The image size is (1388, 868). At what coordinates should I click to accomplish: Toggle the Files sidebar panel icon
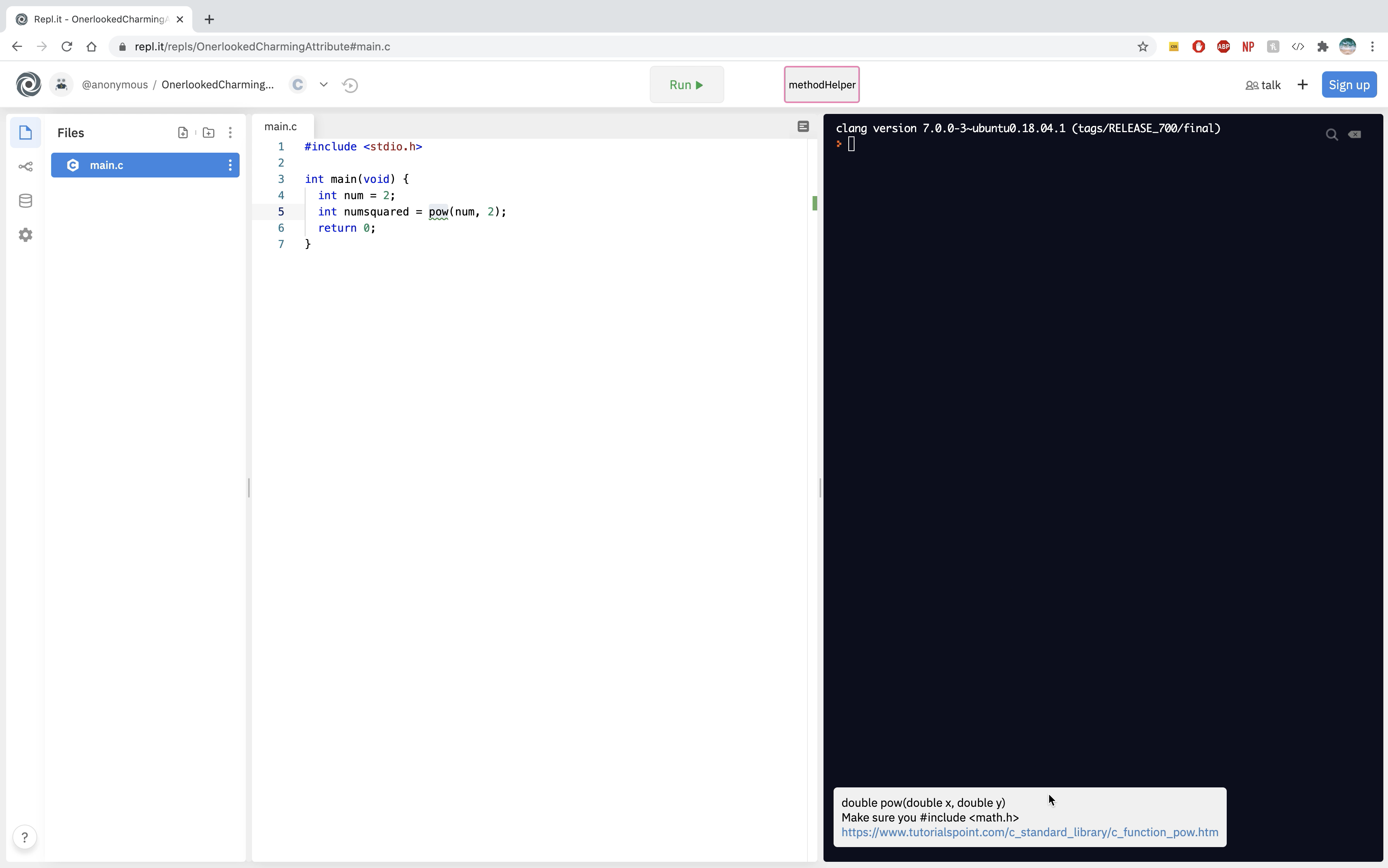point(25,133)
